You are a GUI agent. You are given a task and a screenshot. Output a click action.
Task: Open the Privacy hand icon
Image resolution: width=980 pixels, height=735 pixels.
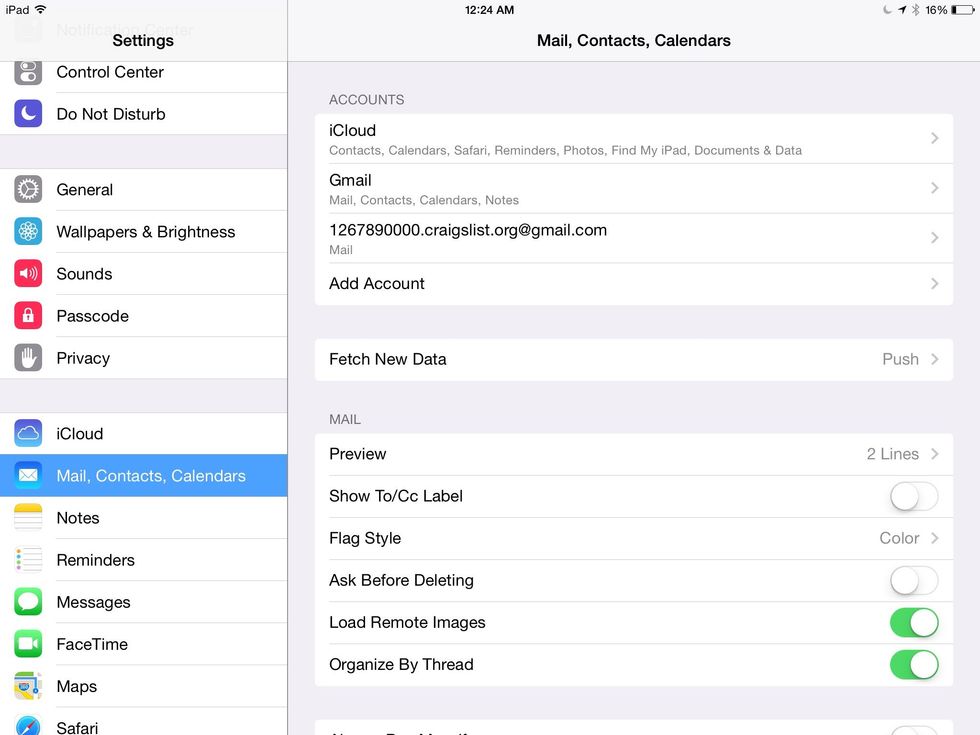[x=28, y=358]
